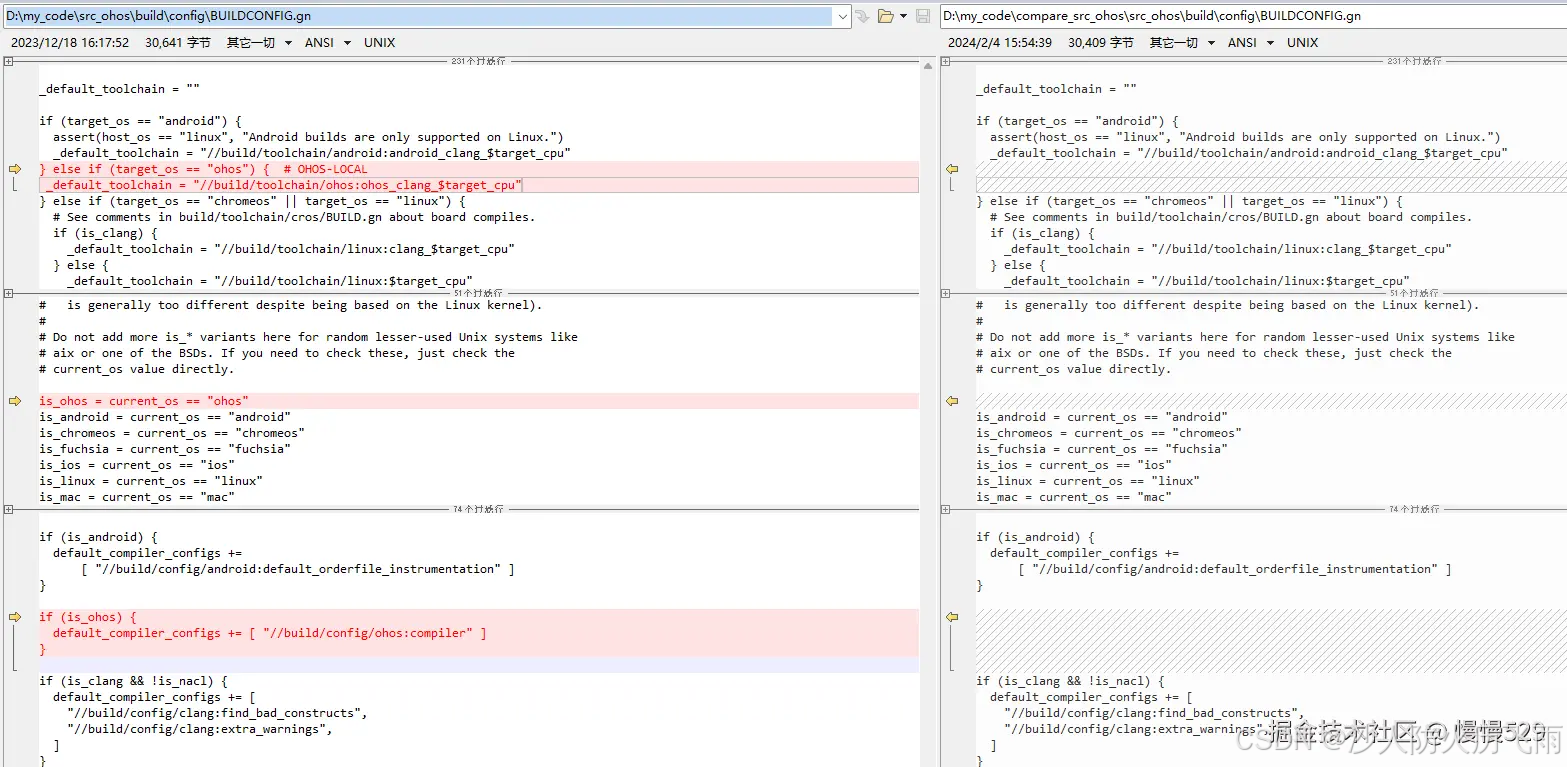Click left file timestamp 2023/12/18 16:17:52
The image size is (1567, 767).
pyautogui.click(x=70, y=42)
